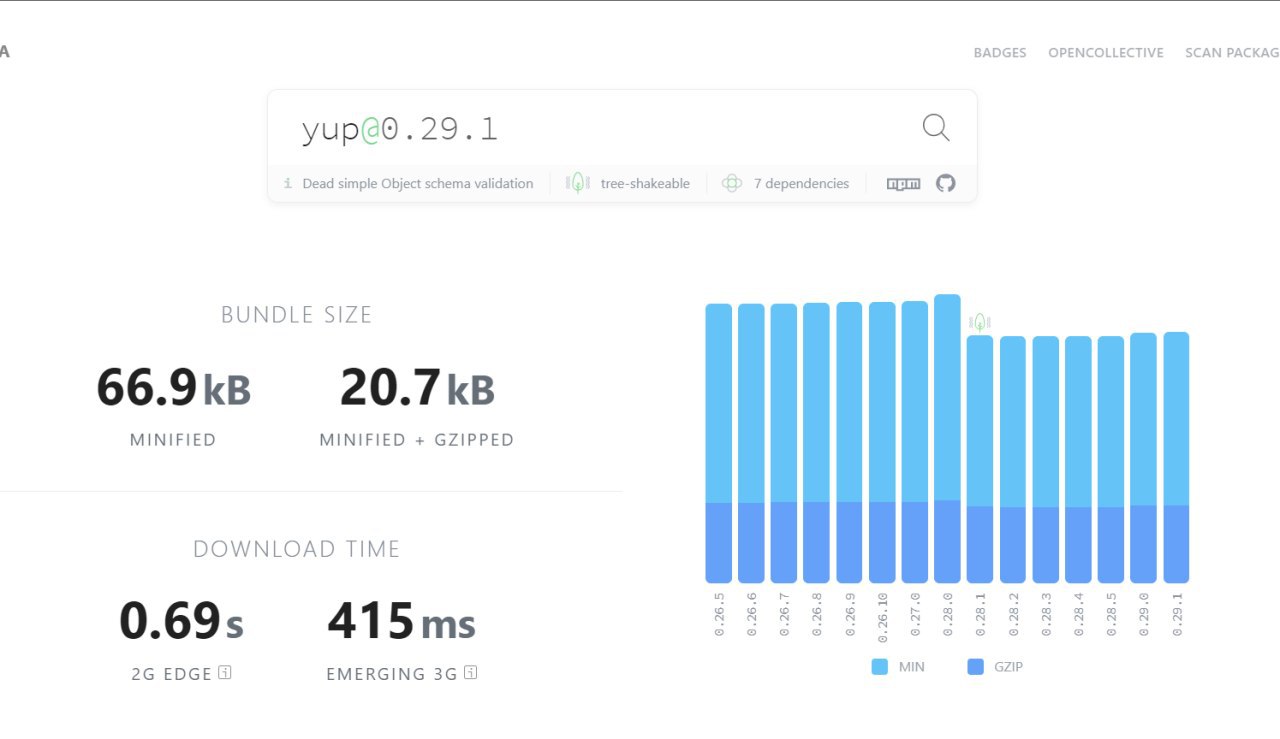Select the tallest chart bar, version 0.28.0
1280x739 pixels.
click(947, 438)
